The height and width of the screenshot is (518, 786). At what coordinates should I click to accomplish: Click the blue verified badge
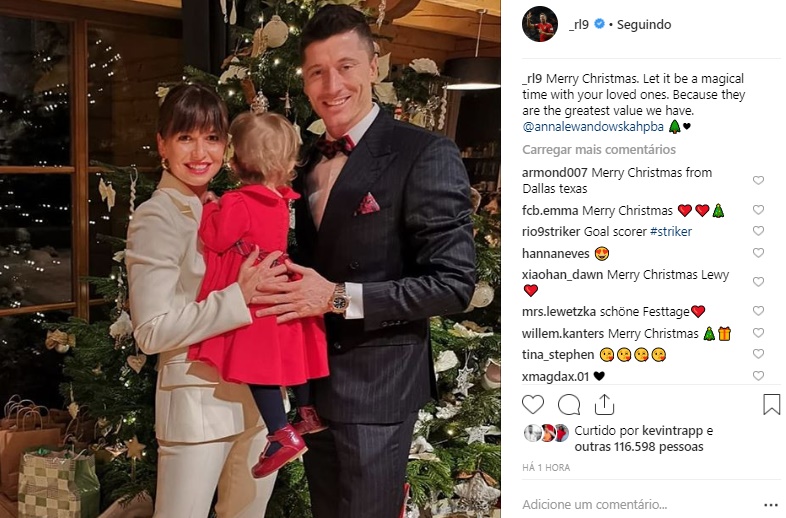point(599,24)
